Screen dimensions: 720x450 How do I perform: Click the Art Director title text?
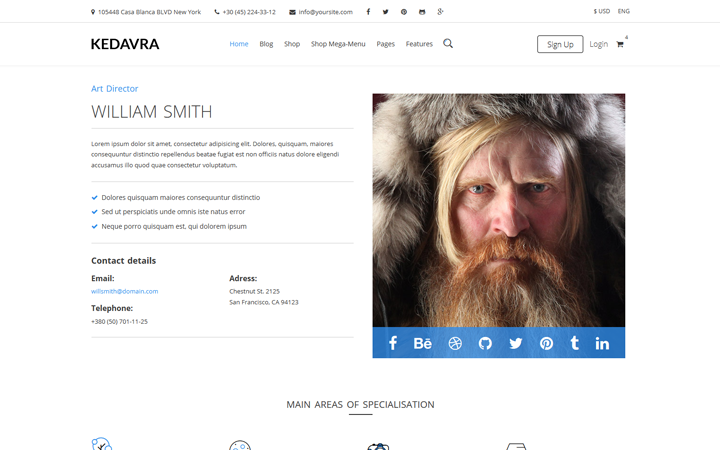(114, 89)
